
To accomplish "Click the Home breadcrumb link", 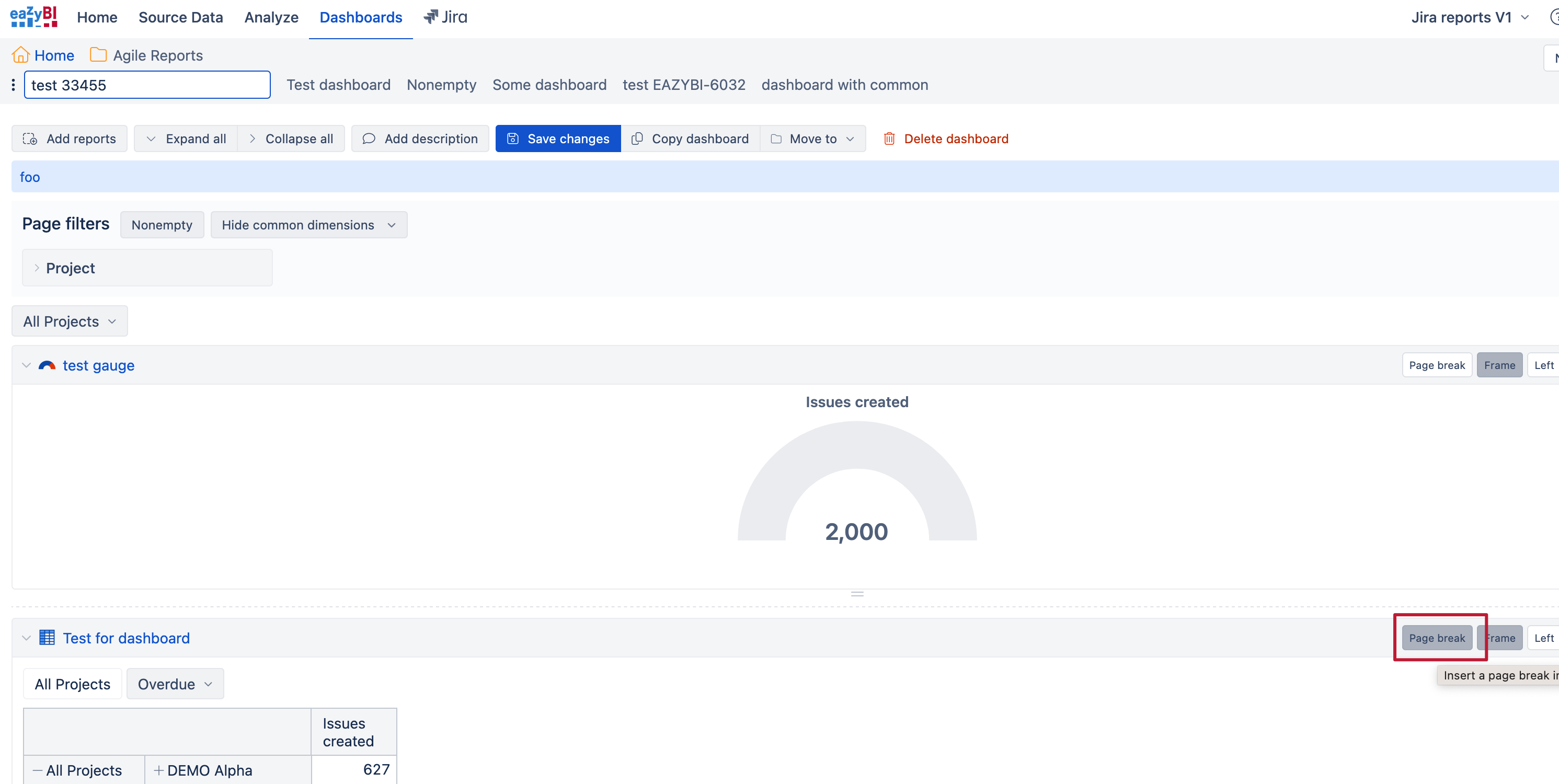I will click(54, 55).
